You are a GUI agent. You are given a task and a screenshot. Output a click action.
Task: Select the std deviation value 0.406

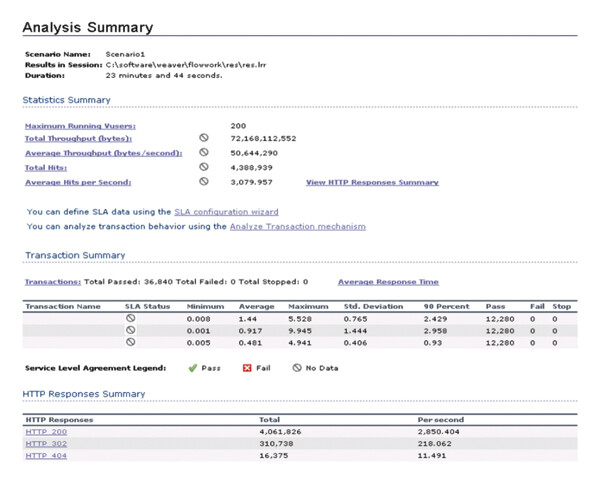click(355, 343)
